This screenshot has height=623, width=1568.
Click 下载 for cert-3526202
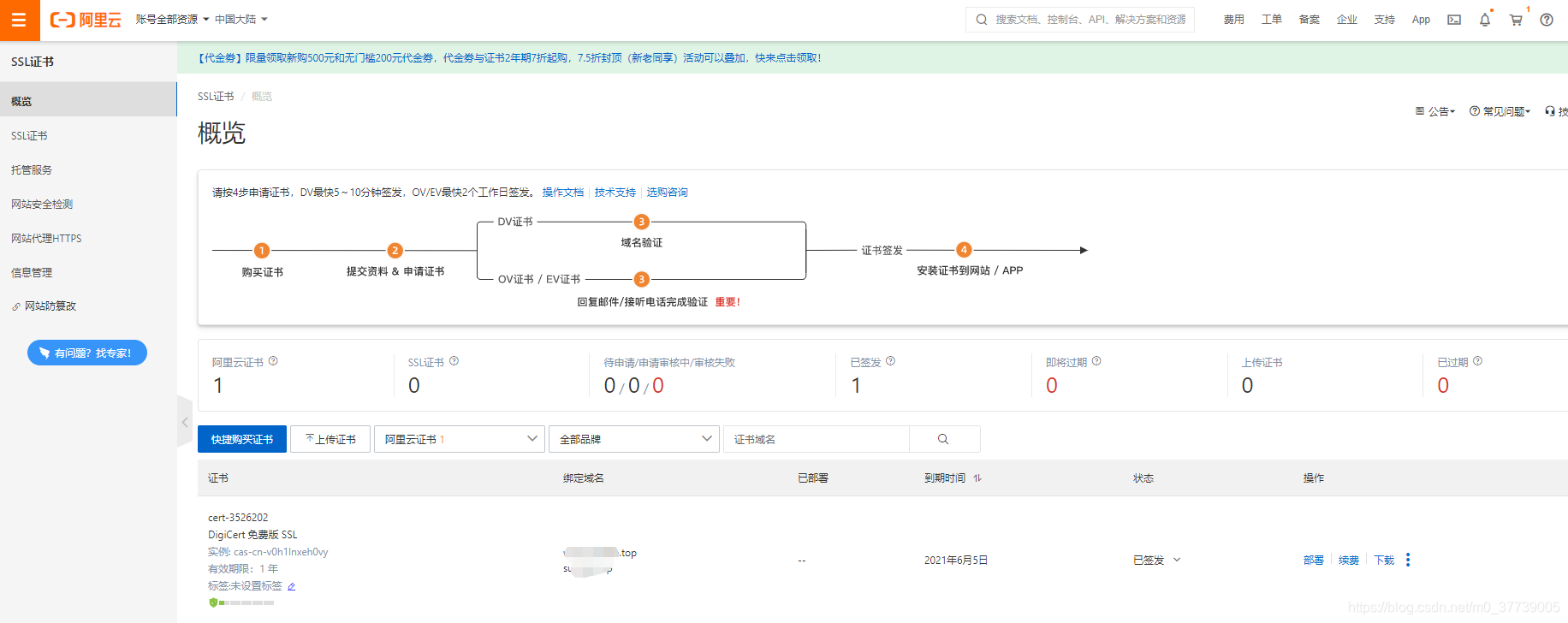click(x=1384, y=561)
